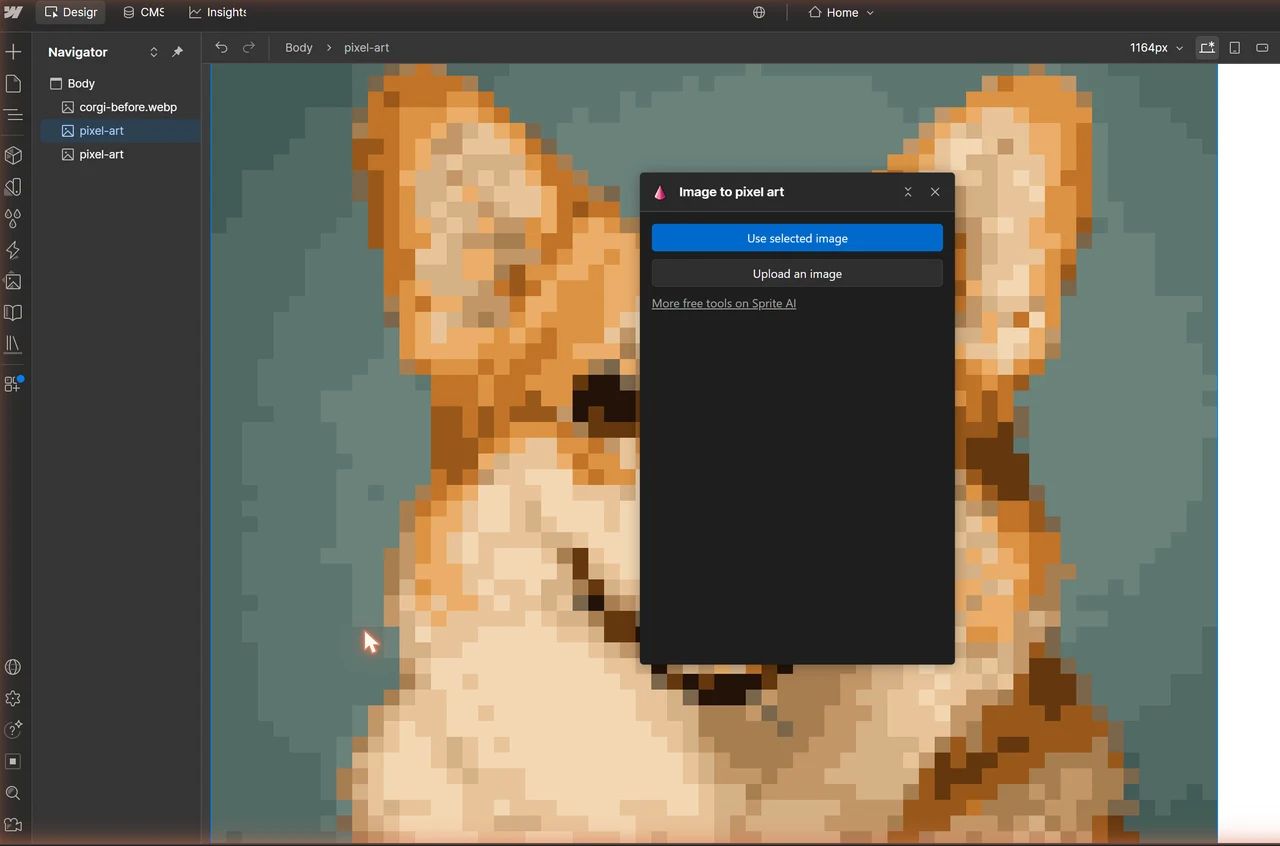Open the Home page dropdown
This screenshot has width=1280, height=846.
[x=841, y=12]
